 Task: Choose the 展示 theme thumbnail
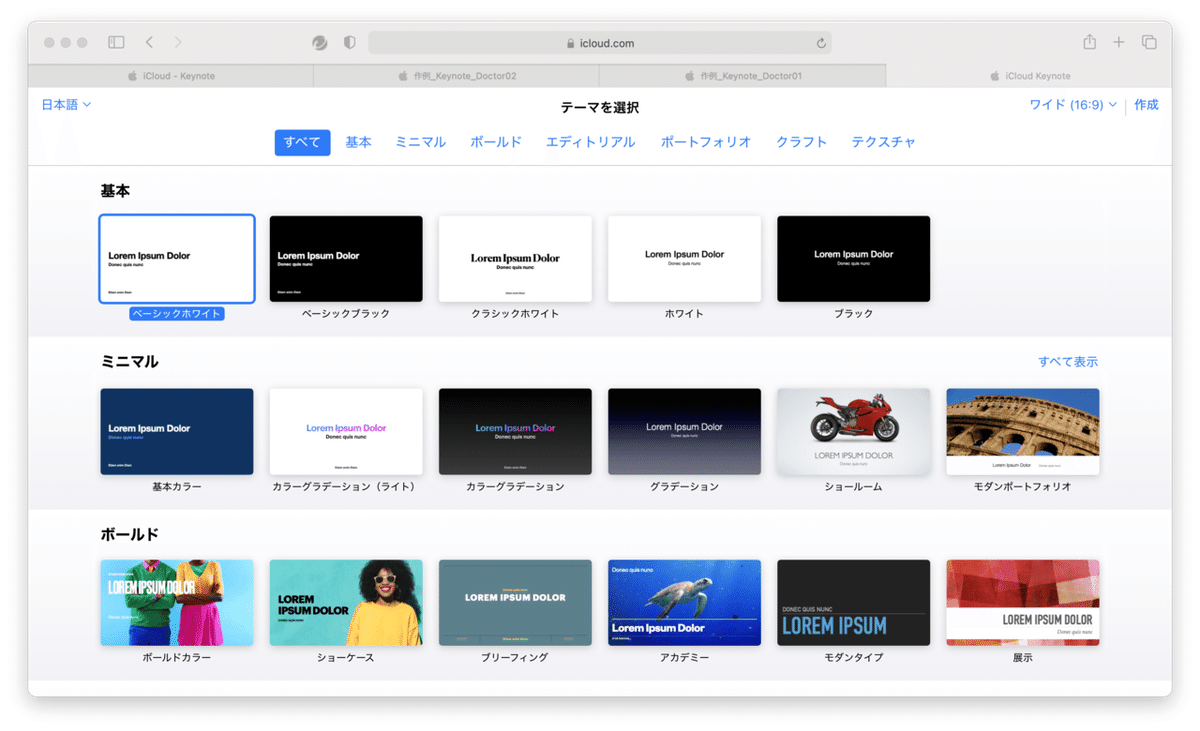pyautogui.click(x=1022, y=602)
